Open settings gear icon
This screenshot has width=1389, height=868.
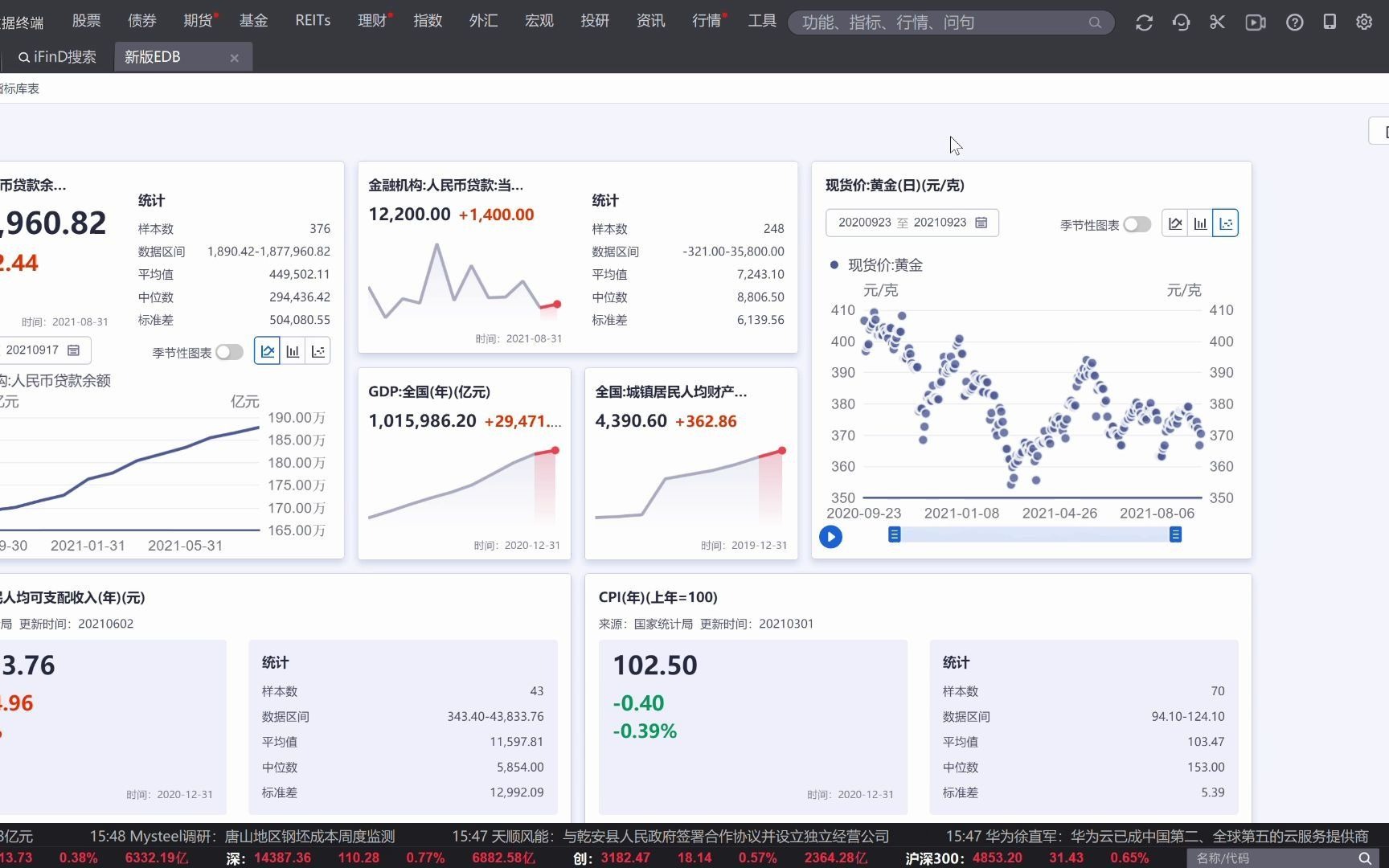[x=1364, y=23]
